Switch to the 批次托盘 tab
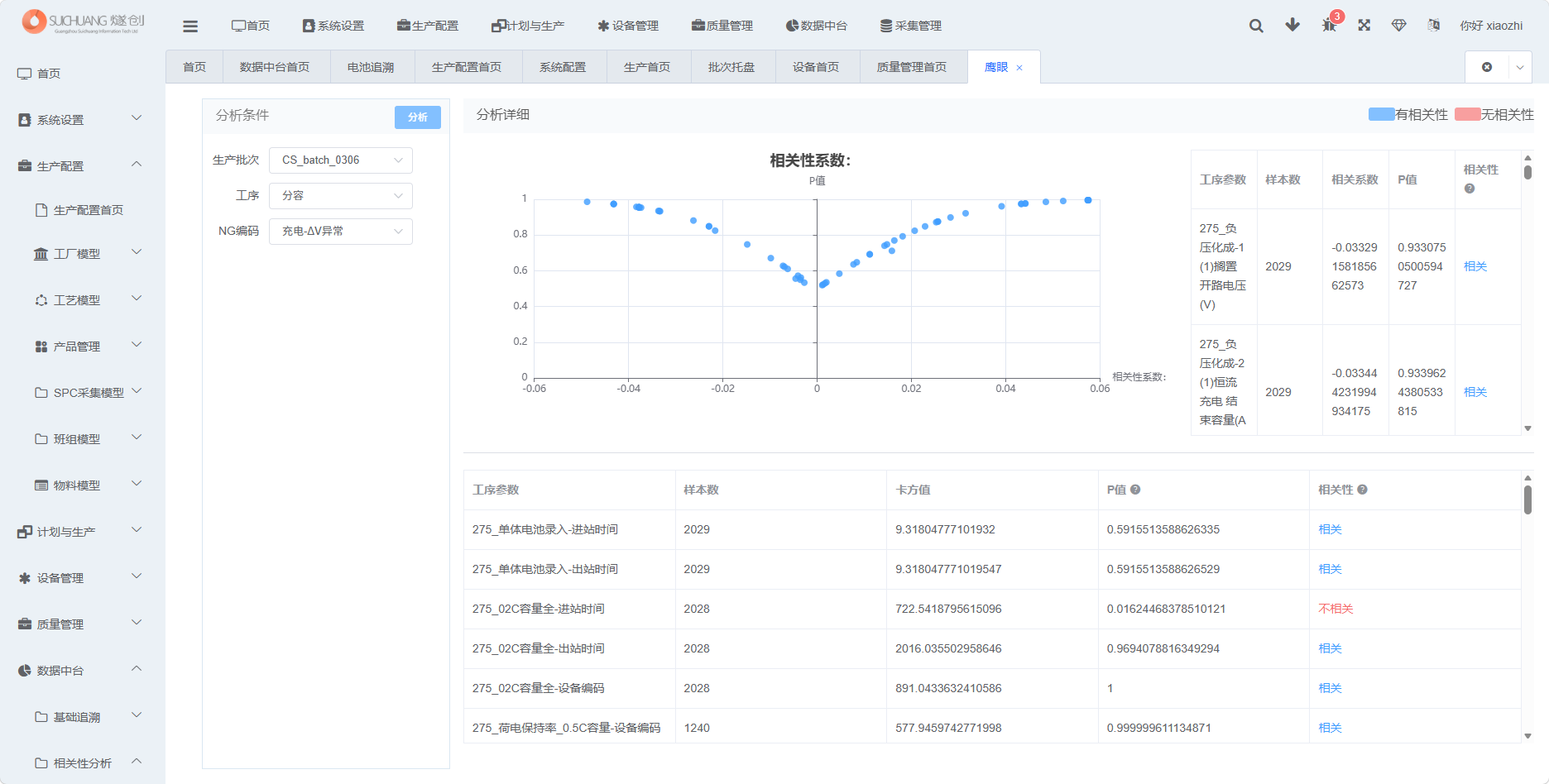The image size is (1549, 784). tap(731, 67)
